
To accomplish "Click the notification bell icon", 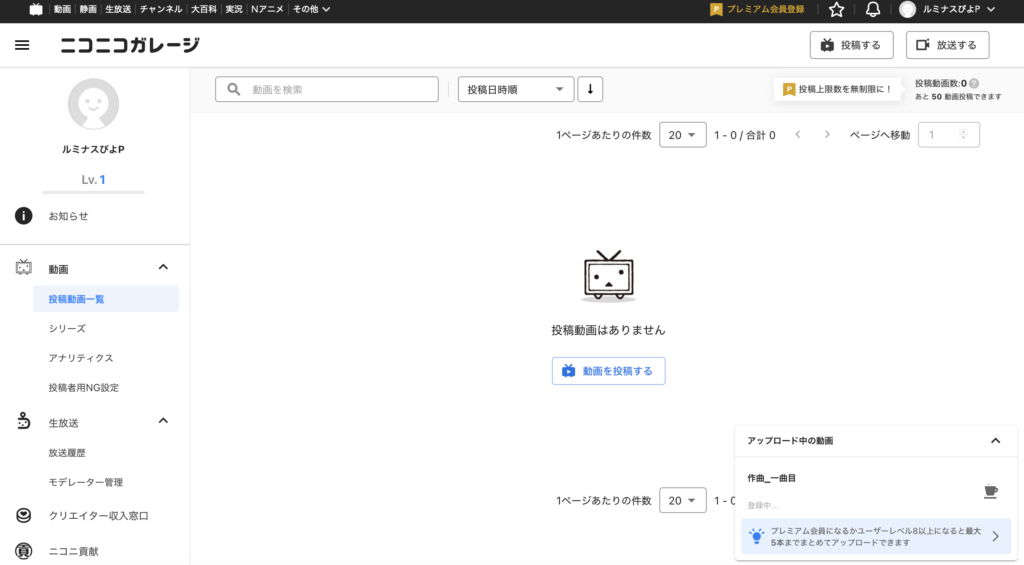I will [873, 10].
